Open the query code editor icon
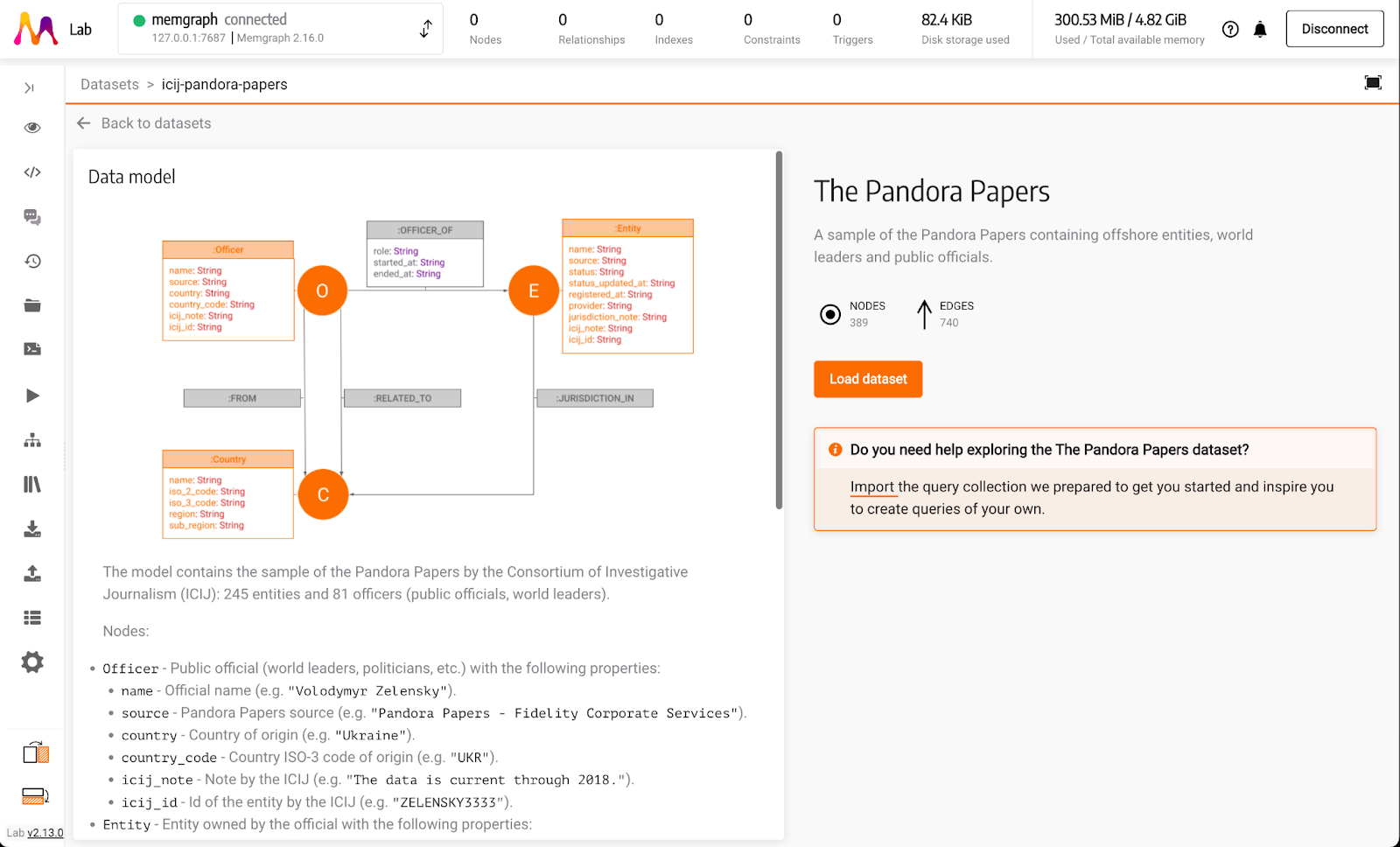 point(32,172)
